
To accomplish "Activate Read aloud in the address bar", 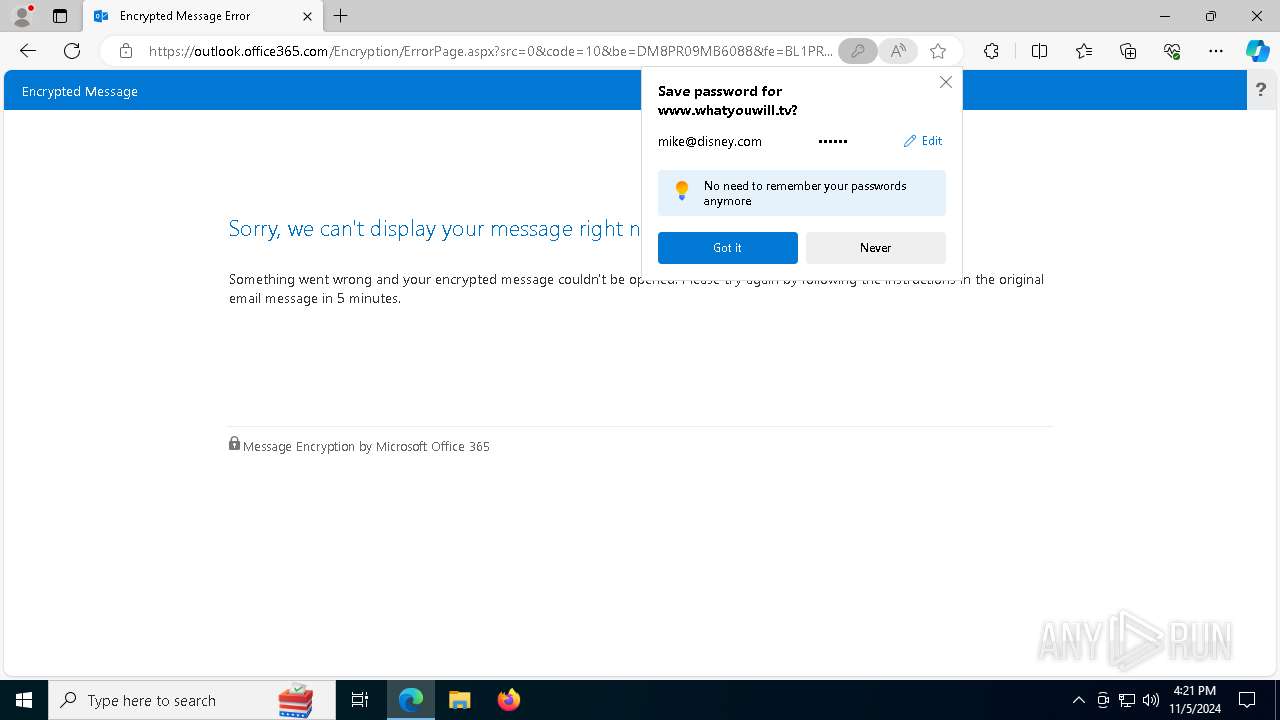I will coord(899,51).
